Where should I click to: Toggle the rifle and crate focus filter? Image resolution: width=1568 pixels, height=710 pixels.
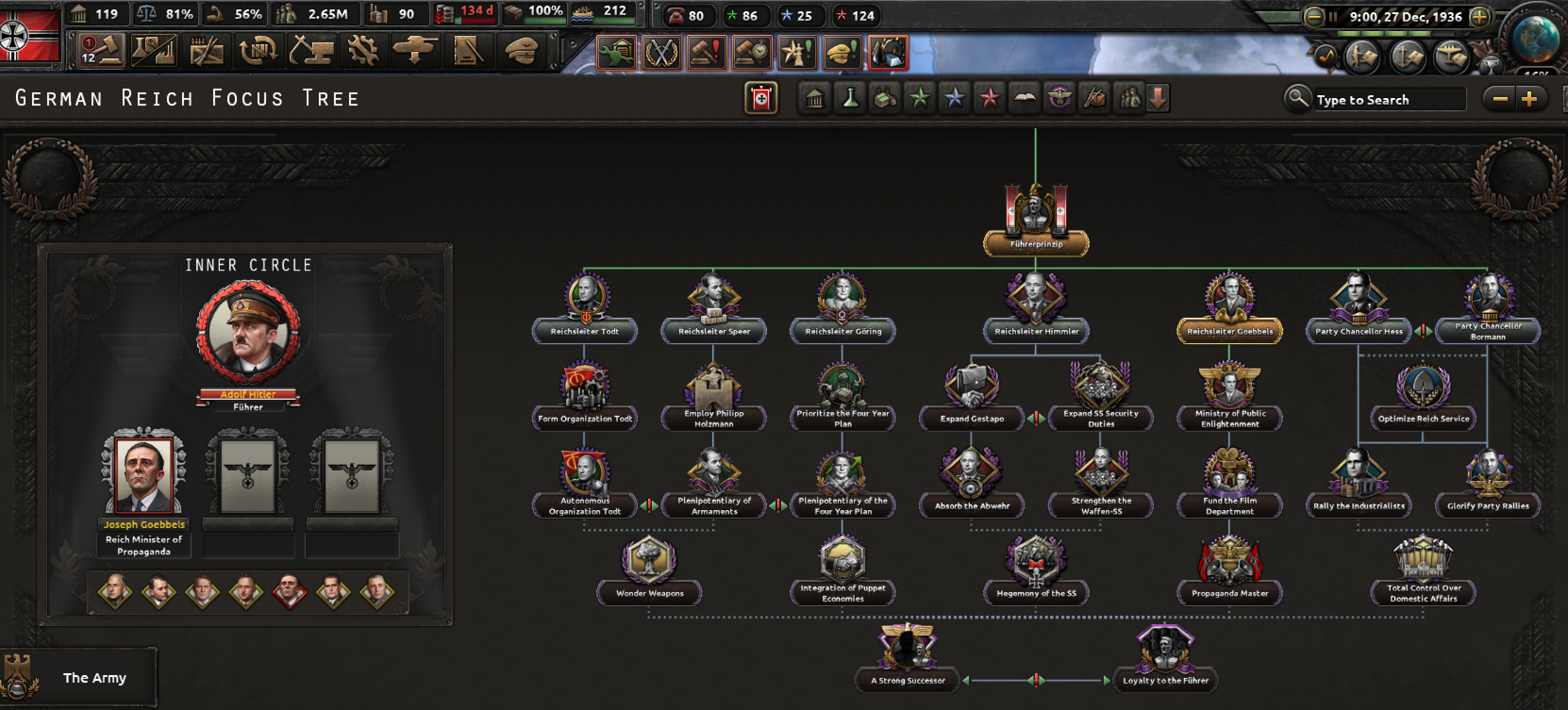tap(1094, 98)
